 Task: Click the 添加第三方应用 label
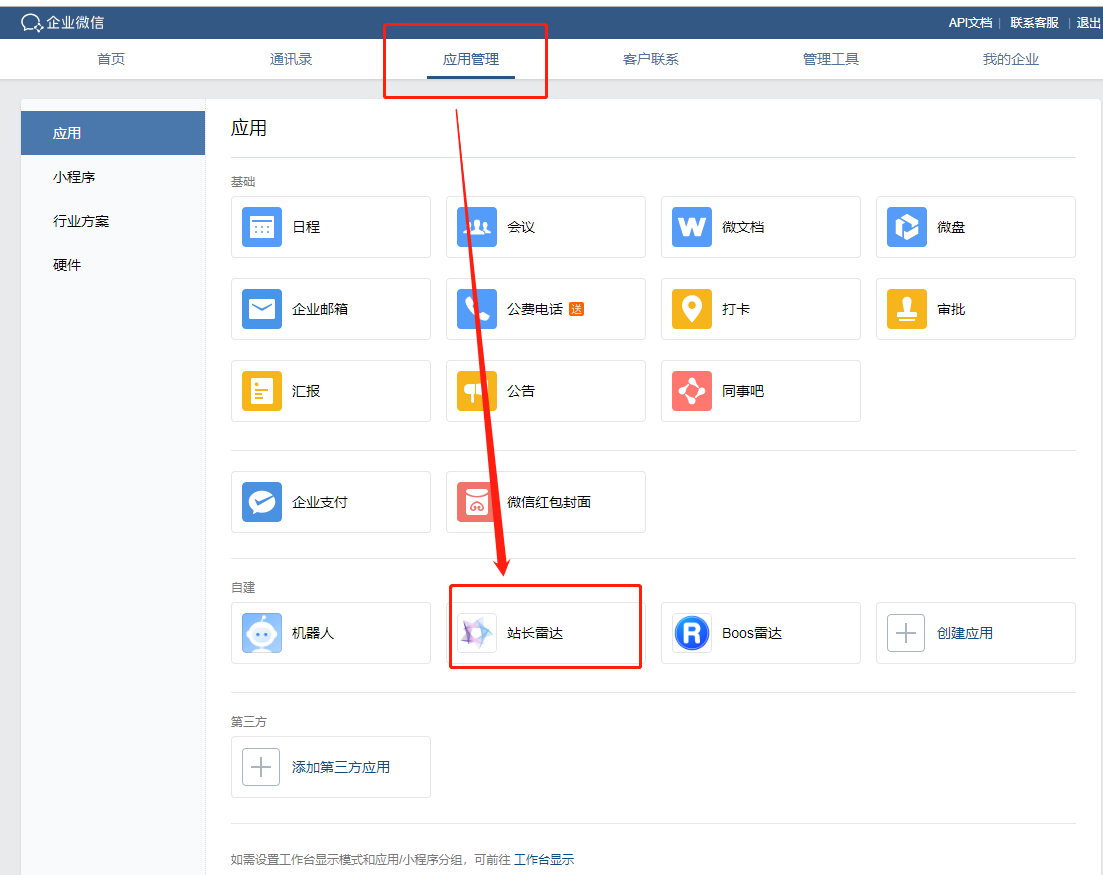340,767
